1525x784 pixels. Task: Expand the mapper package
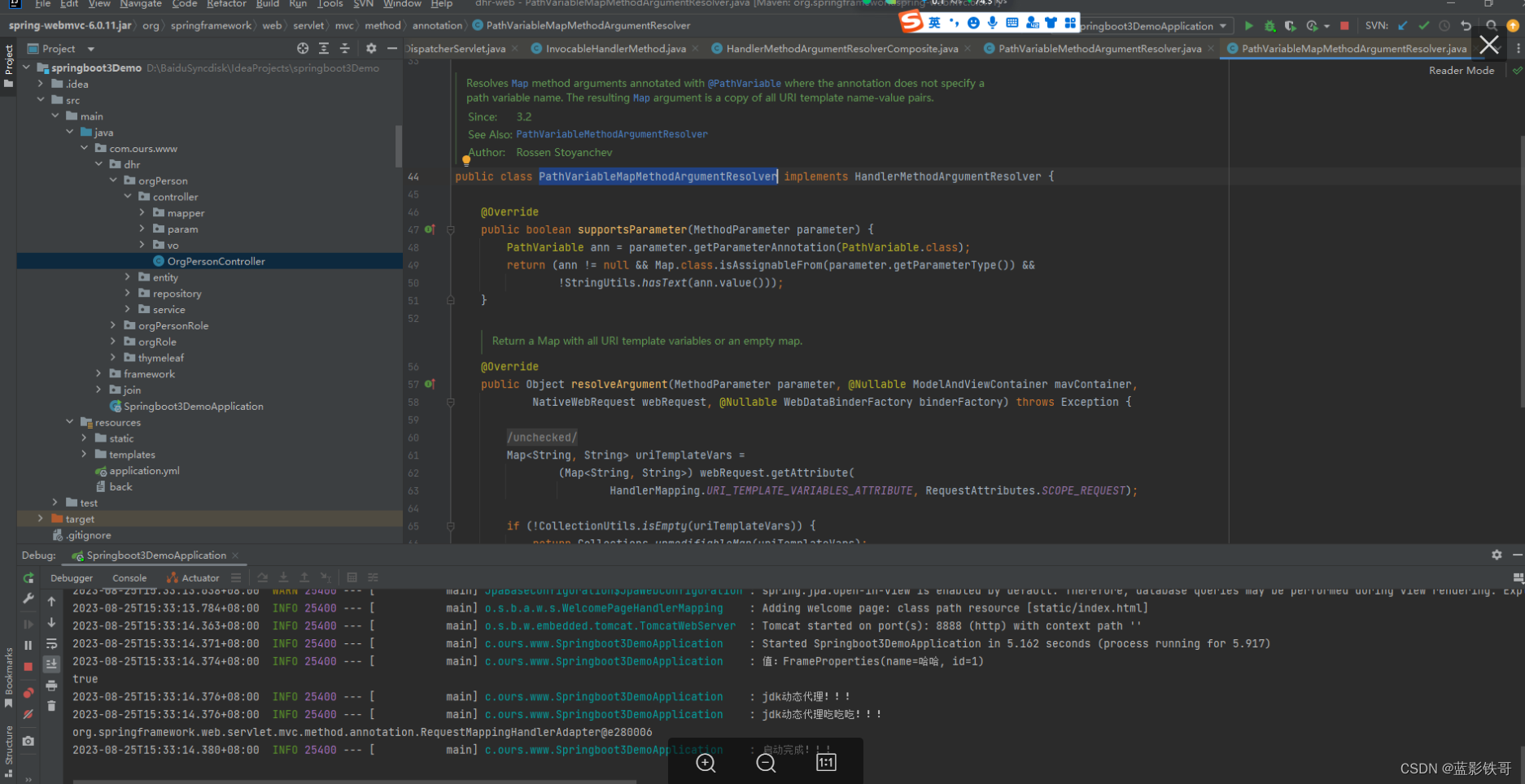pyautogui.click(x=142, y=213)
